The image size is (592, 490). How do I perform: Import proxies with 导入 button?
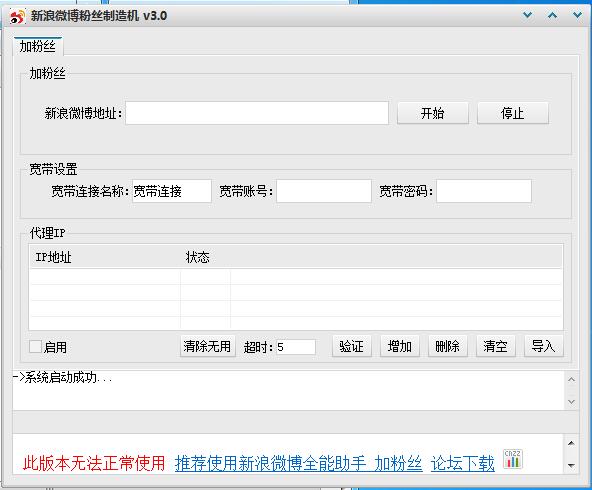click(x=543, y=346)
